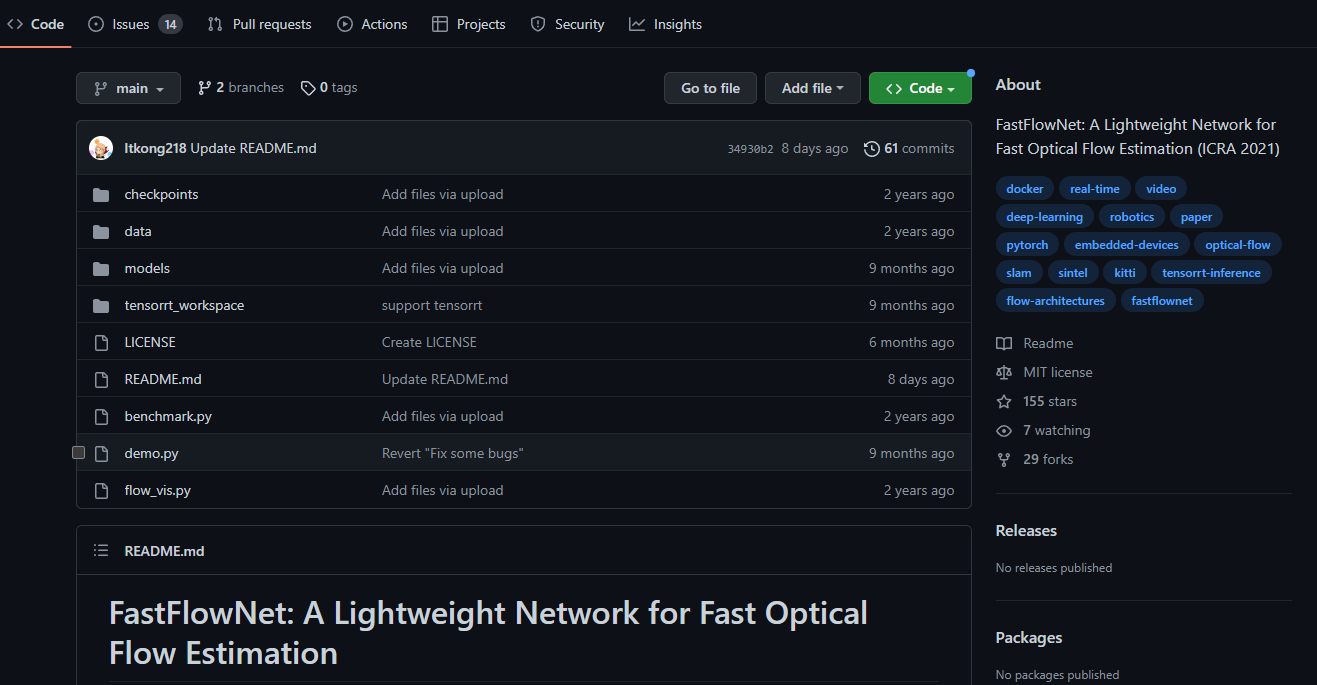Open the Code tab
This screenshot has width=1317, height=685.
[x=36, y=24]
